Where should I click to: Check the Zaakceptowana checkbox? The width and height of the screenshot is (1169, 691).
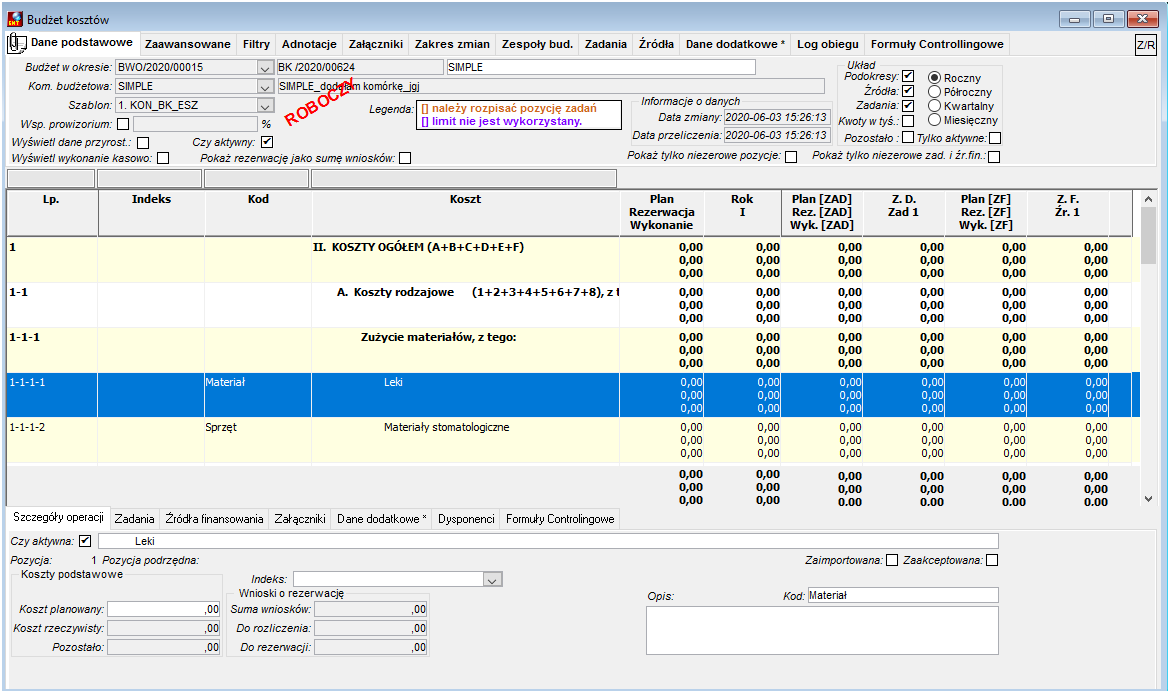coord(992,560)
